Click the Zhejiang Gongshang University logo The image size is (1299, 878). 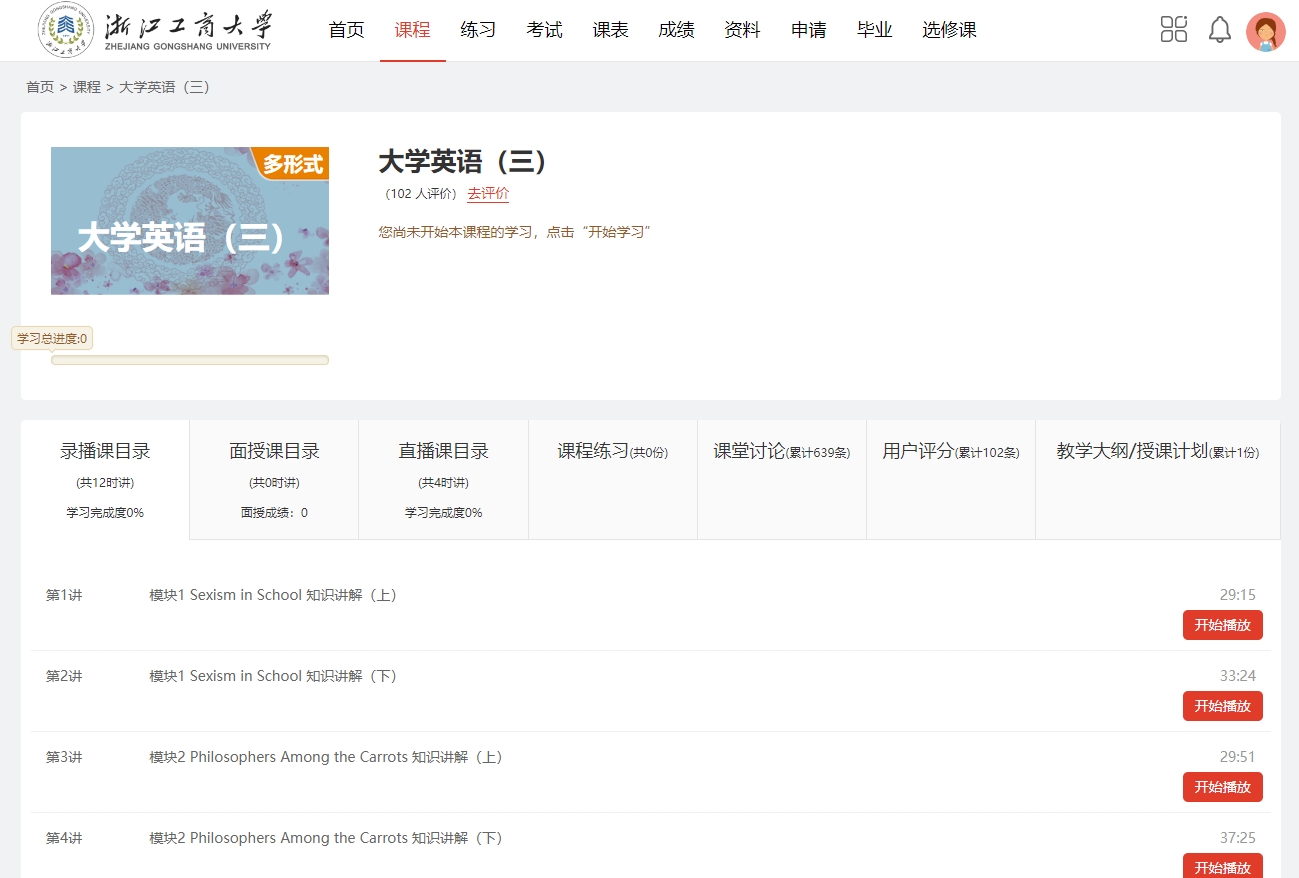(x=156, y=30)
